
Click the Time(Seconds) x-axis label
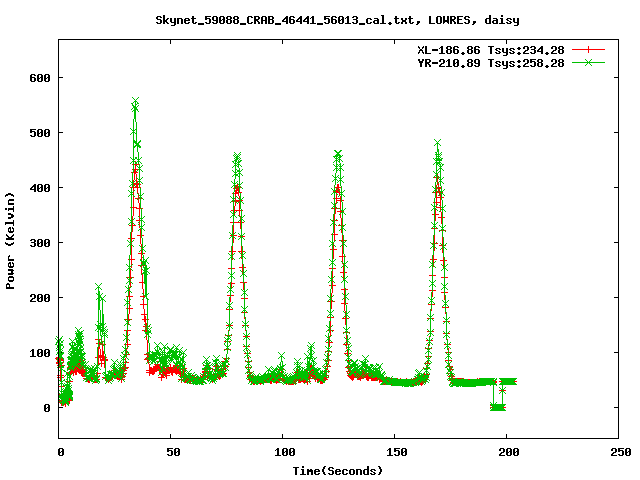pyautogui.click(x=338, y=470)
